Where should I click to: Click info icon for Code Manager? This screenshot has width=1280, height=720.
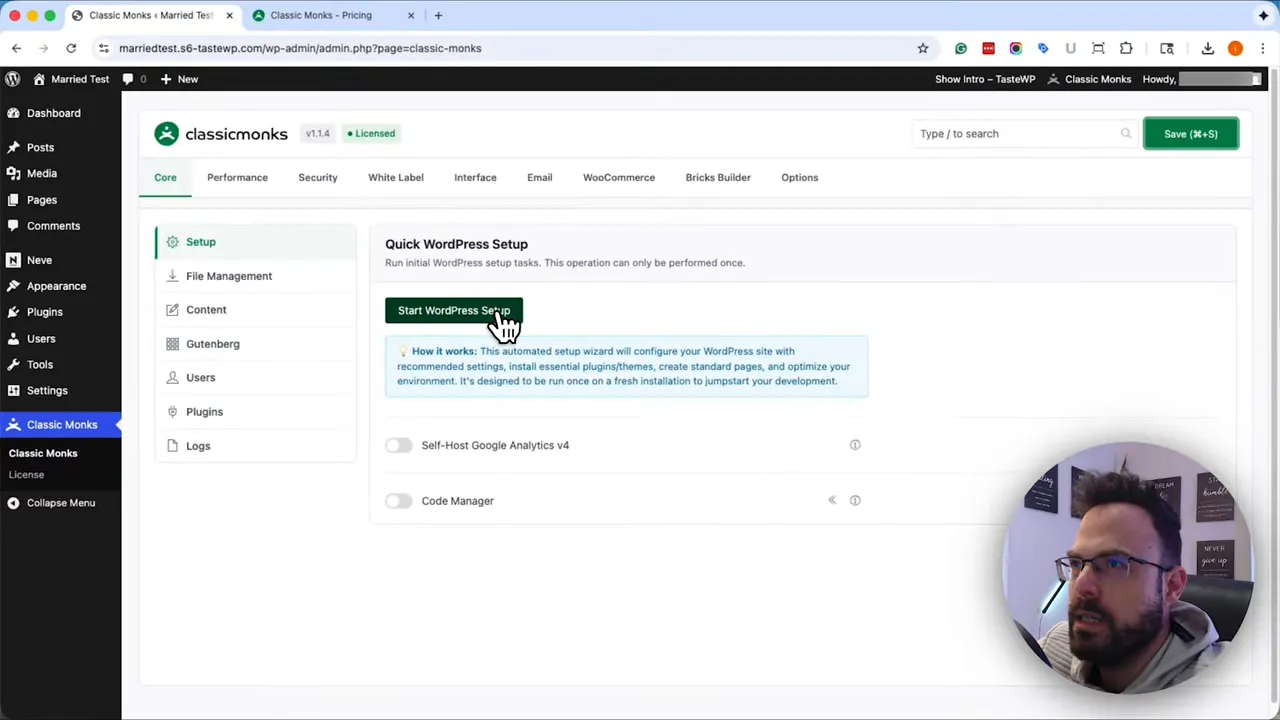click(x=855, y=500)
